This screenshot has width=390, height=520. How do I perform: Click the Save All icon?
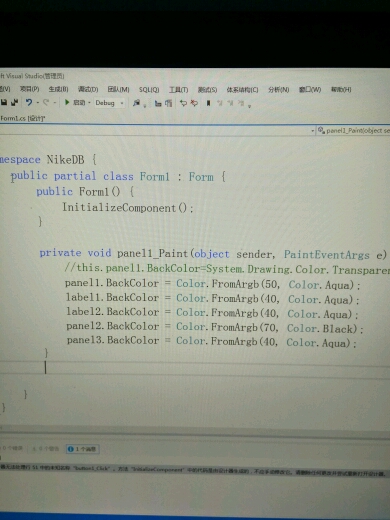coord(14,102)
